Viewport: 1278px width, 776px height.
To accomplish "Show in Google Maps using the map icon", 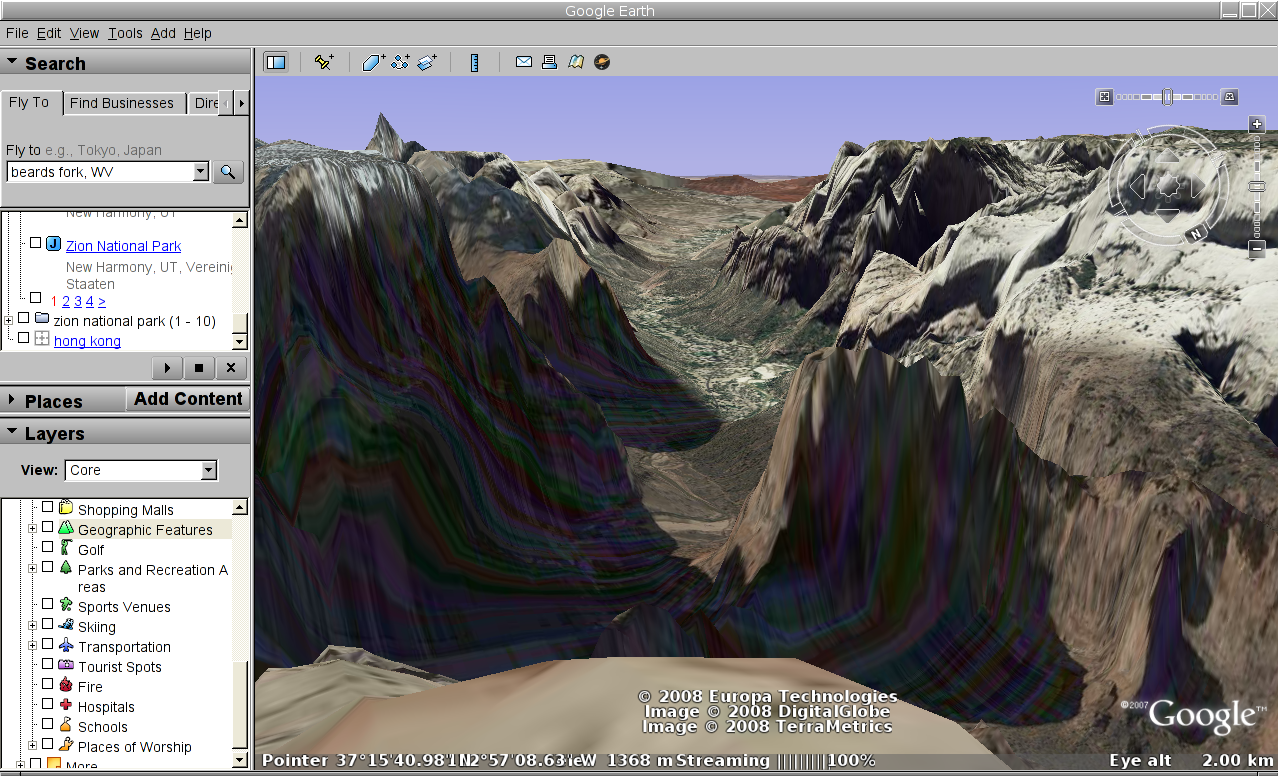I will (575, 62).
